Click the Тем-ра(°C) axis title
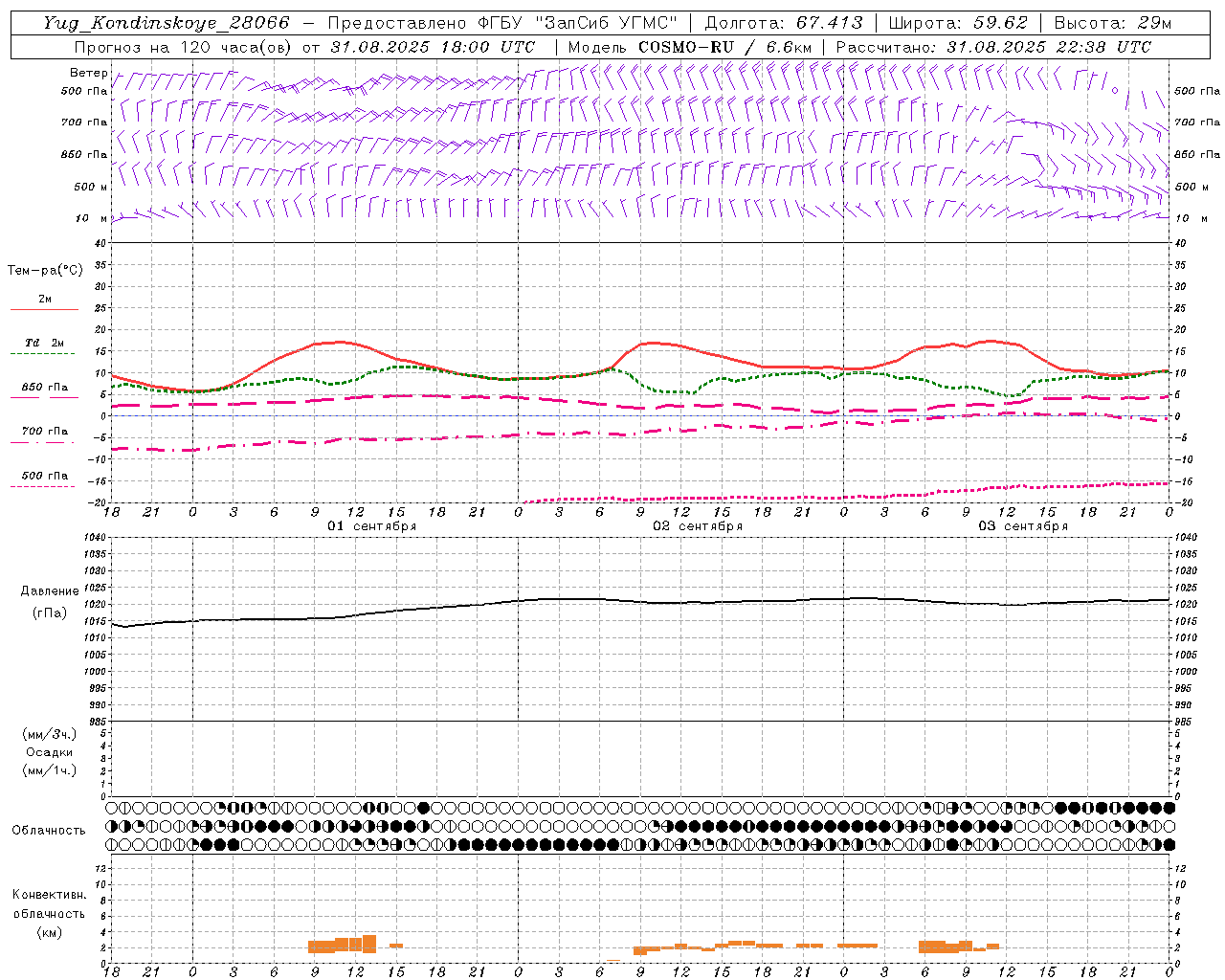 pyautogui.click(x=45, y=271)
